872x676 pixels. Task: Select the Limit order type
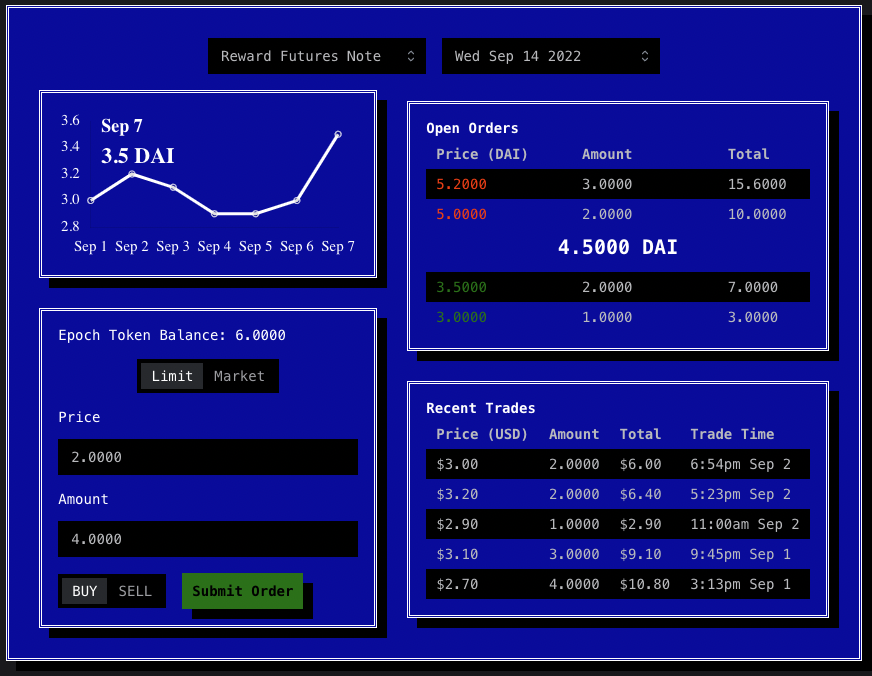coord(172,376)
